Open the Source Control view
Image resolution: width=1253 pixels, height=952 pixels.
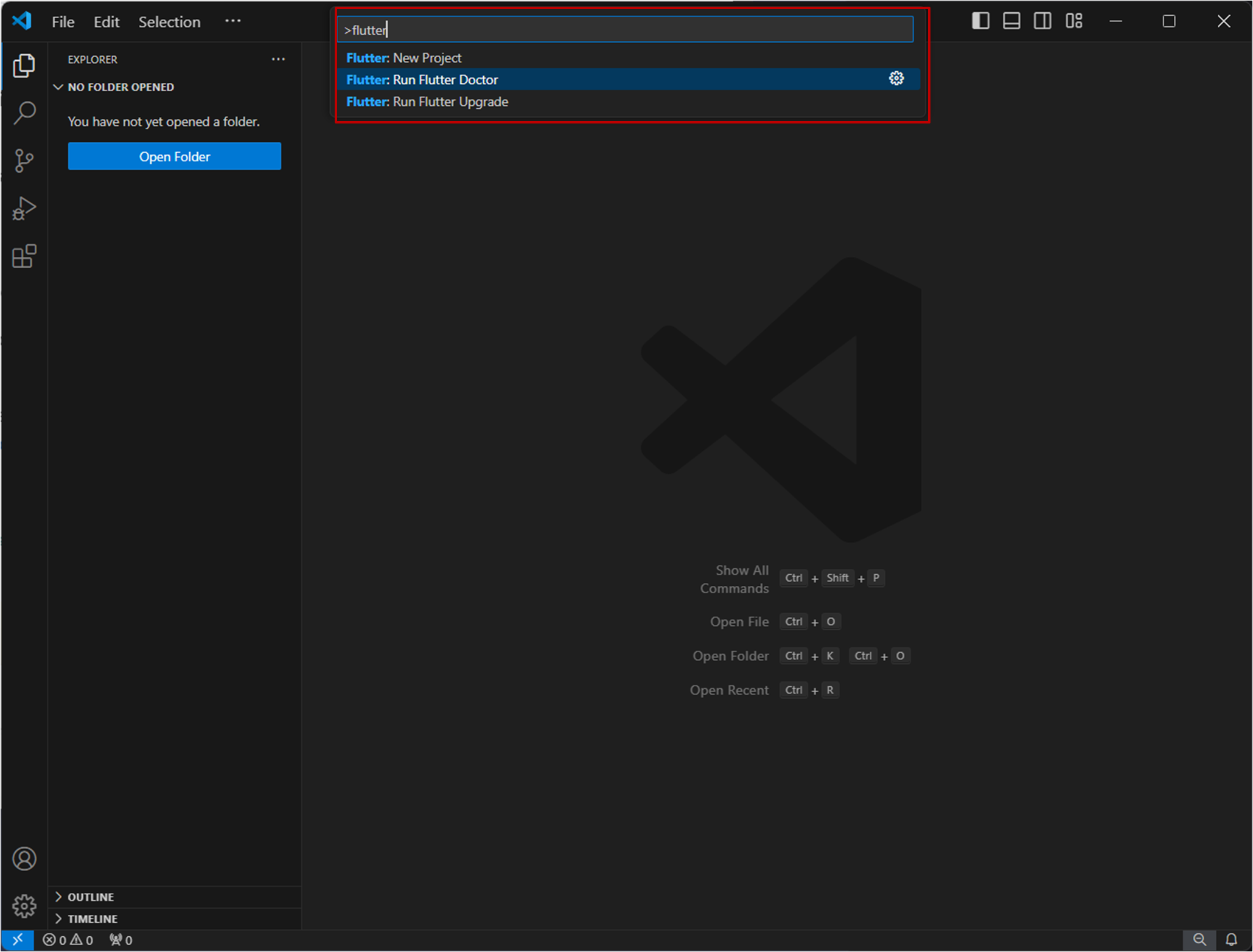coord(24,161)
